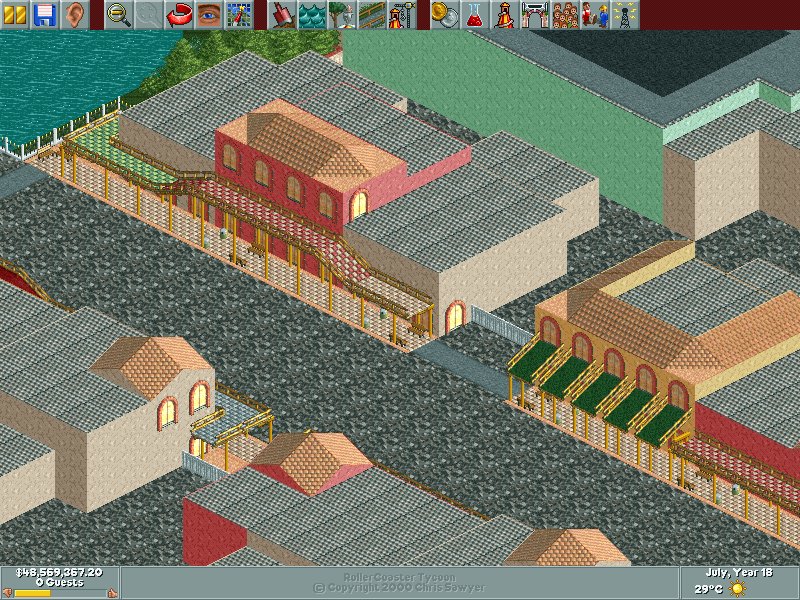800x600 pixels.
Task: Select the shovel land adjustment tool
Action: coord(282,15)
